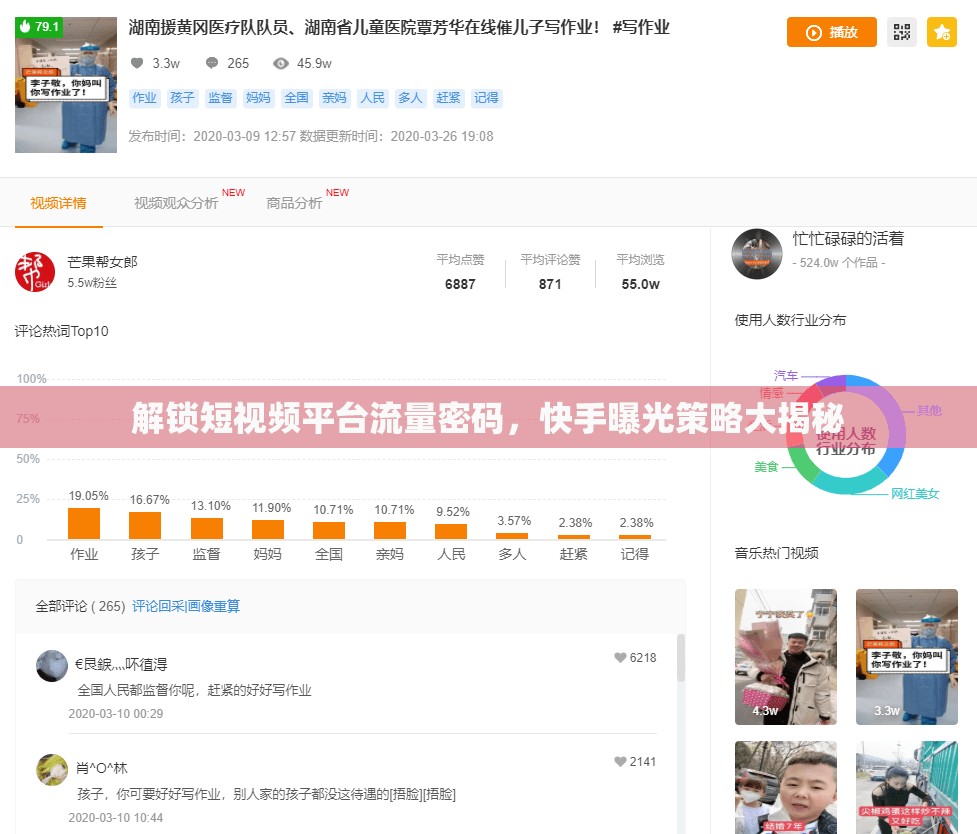The image size is (977, 834).
Task: Open the music video thumbnail with 3.3w
Action: point(907,657)
